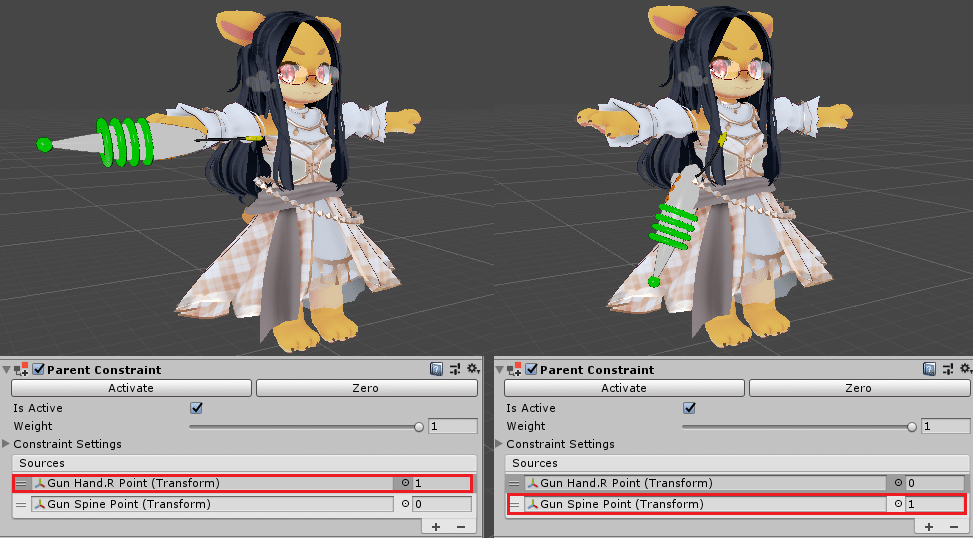Add a source with plus button, right inspector
973x538 pixels.
pyautogui.click(x=929, y=527)
